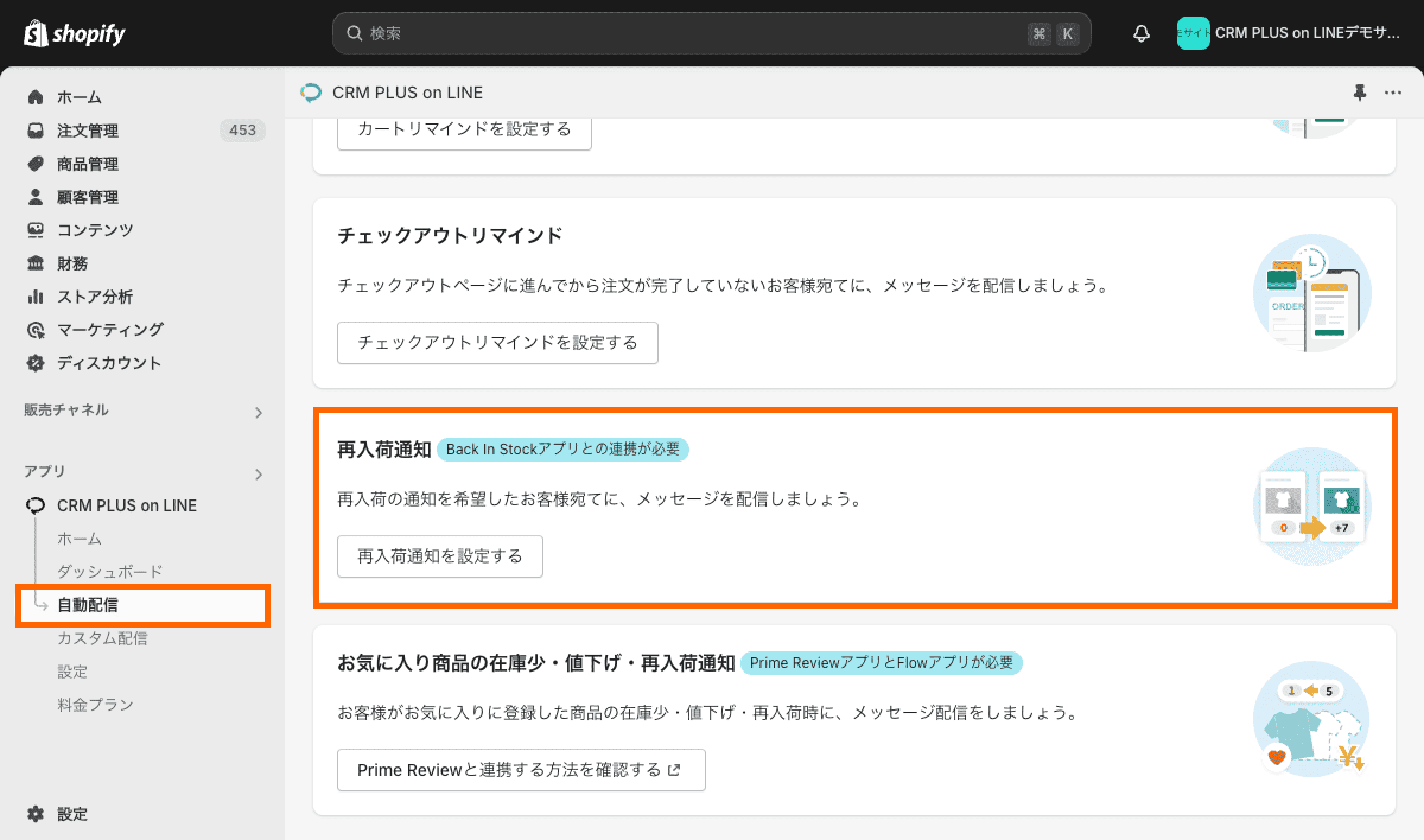Click the CRM PLUS on LINEデモサ... store name
The image size is (1424, 840).
[1307, 33]
